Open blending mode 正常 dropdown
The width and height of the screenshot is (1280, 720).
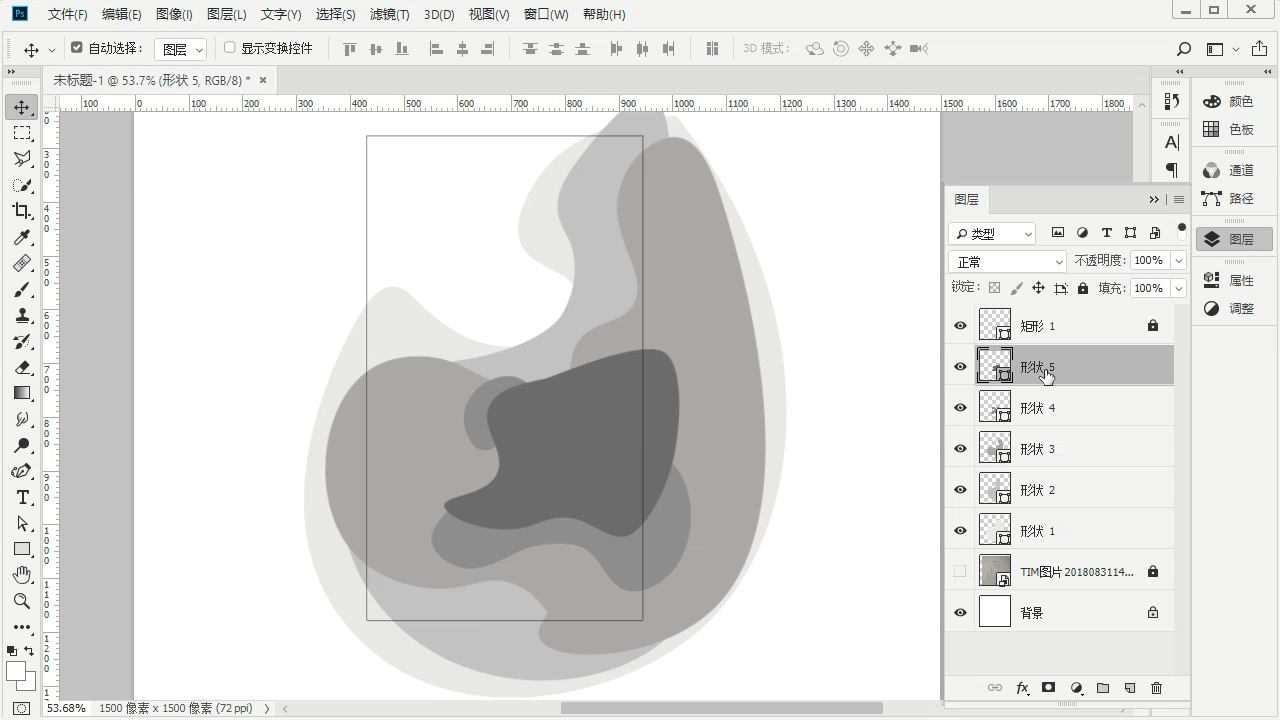(x=1009, y=261)
